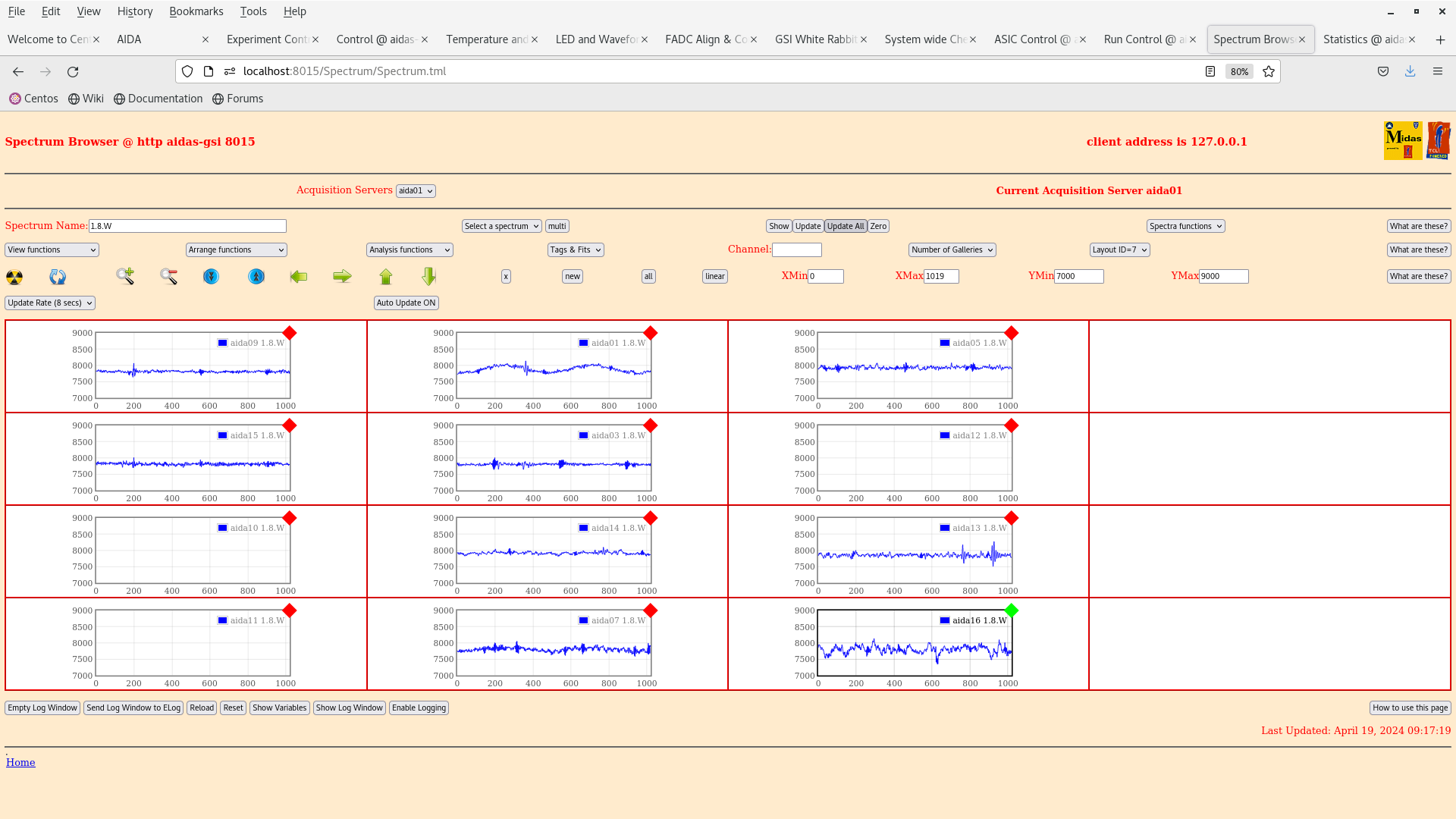Reload the page using browser reload icon
The height and width of the screenshot is (819, 1456).
[73, 71]
